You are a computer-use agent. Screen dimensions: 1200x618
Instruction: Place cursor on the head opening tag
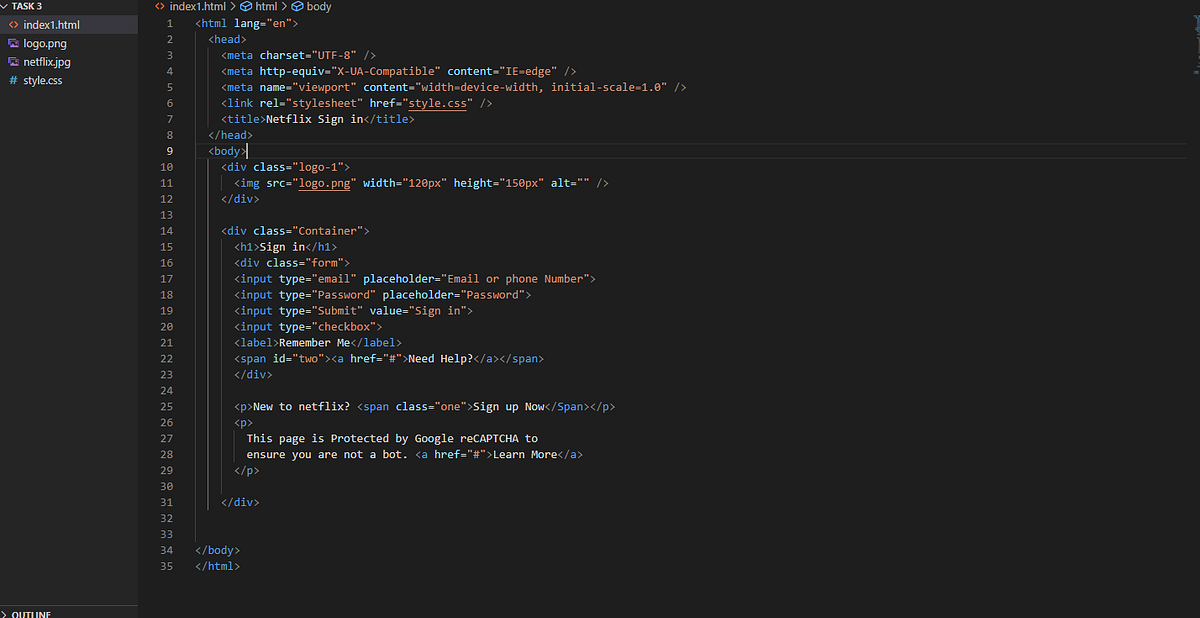point(228,39)
